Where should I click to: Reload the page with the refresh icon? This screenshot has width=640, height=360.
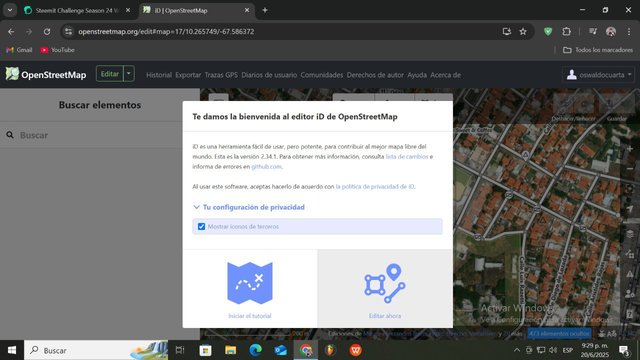click(x=47, y=31)
